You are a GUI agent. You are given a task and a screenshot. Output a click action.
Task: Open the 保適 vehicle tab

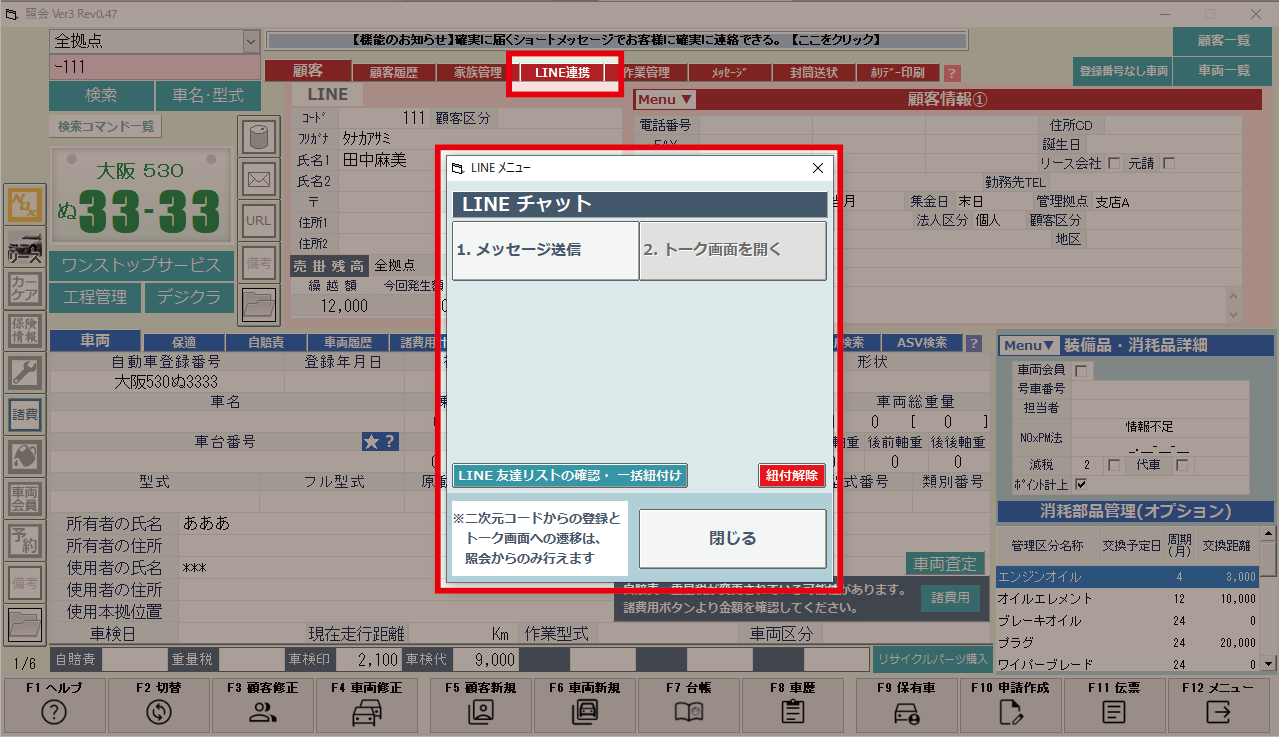[x=184, y=342]
